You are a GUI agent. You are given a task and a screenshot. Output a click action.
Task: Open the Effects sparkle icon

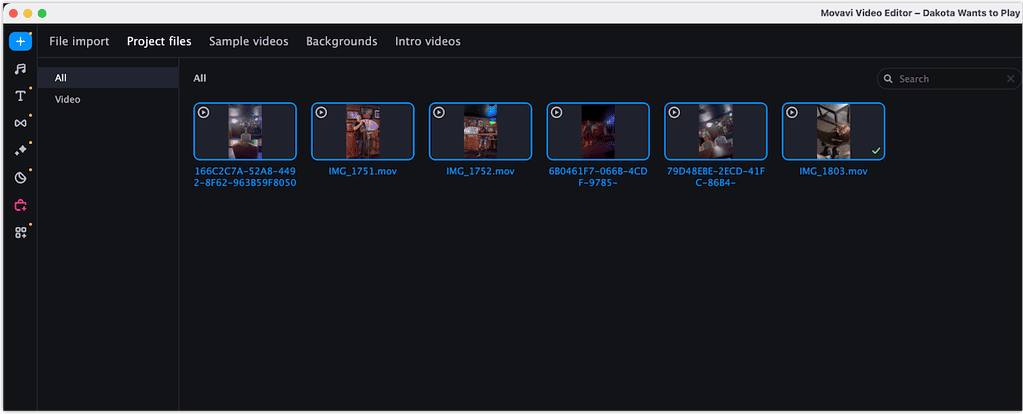(20, 150)
